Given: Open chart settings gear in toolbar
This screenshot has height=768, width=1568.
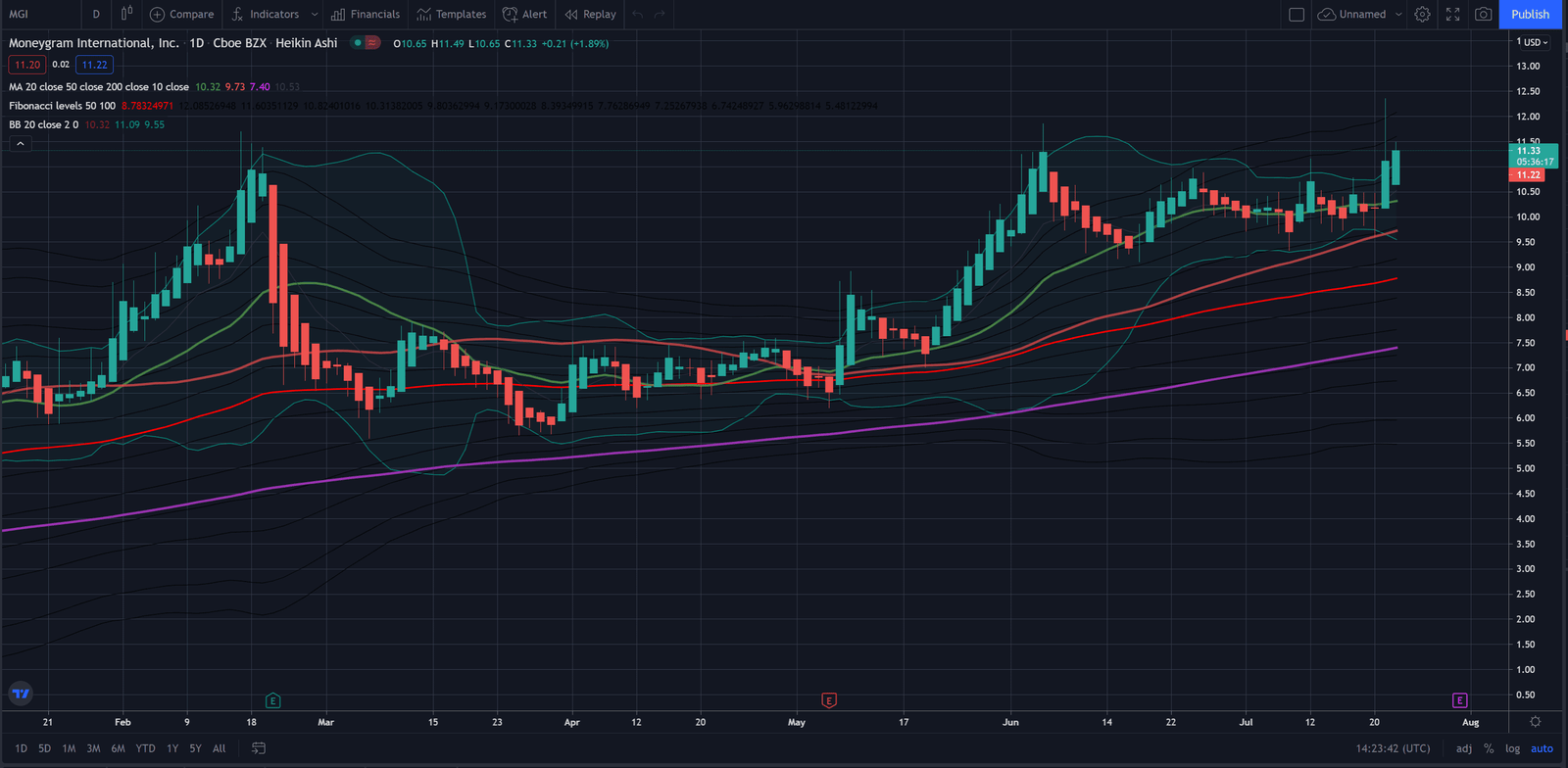Looking at the screenshot, I should pos(1422,14).
